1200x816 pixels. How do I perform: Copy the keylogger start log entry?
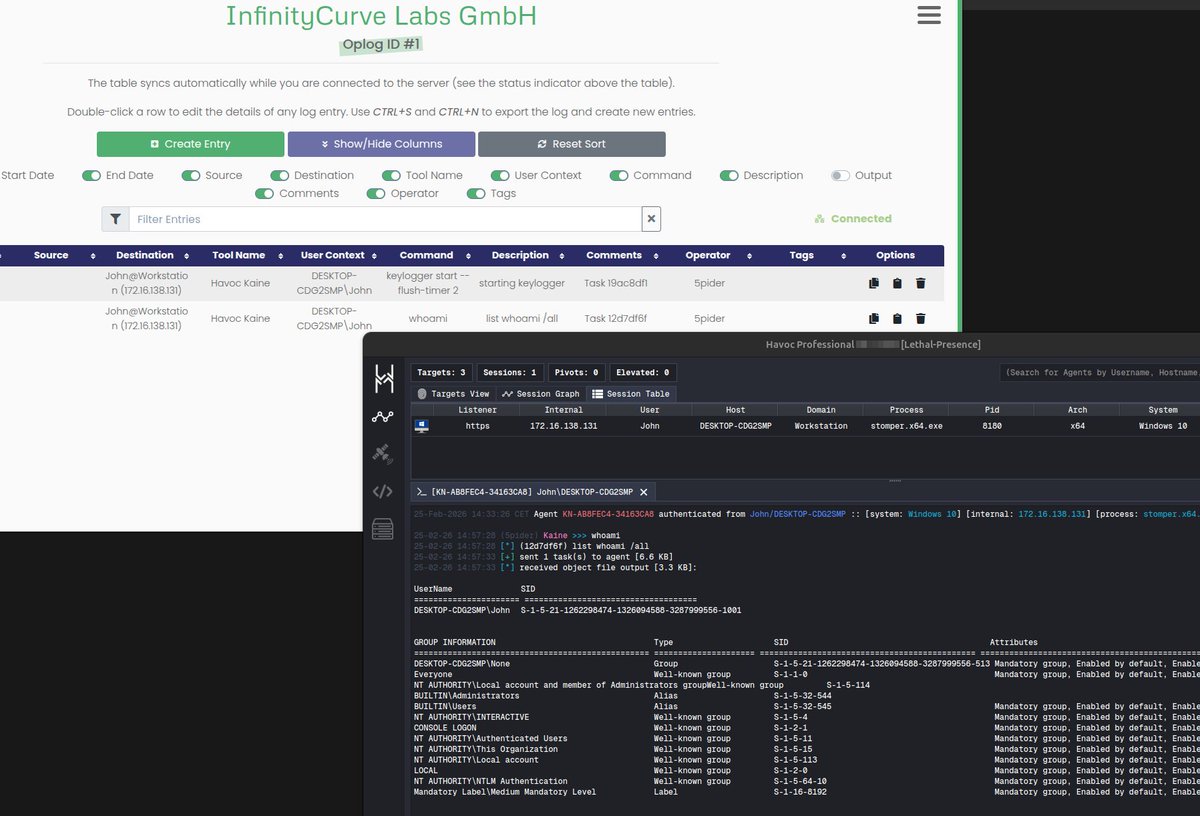[x=874, y=283]
